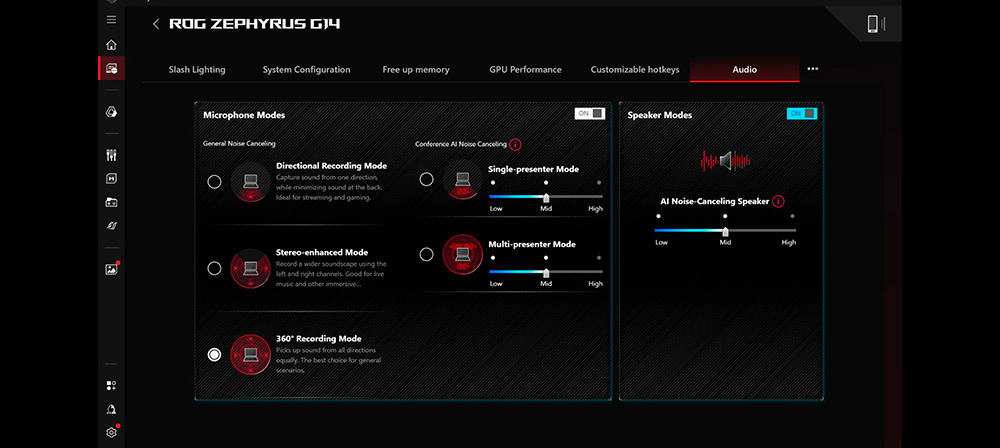Click the 360° Recording Mode title
Viewport: 1000px width, 448px height.
(319, 339)
